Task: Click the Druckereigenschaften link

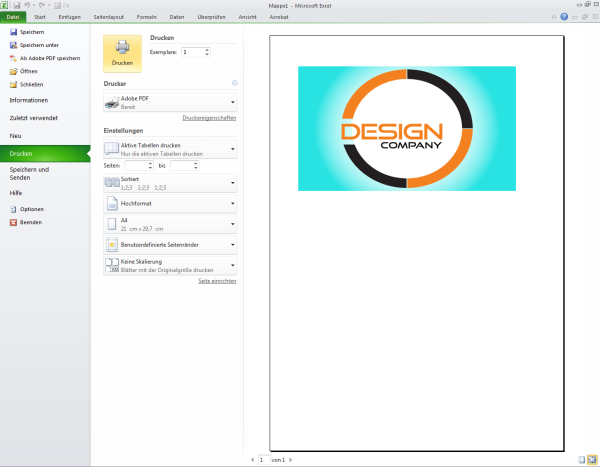Action: coord(209,118)
